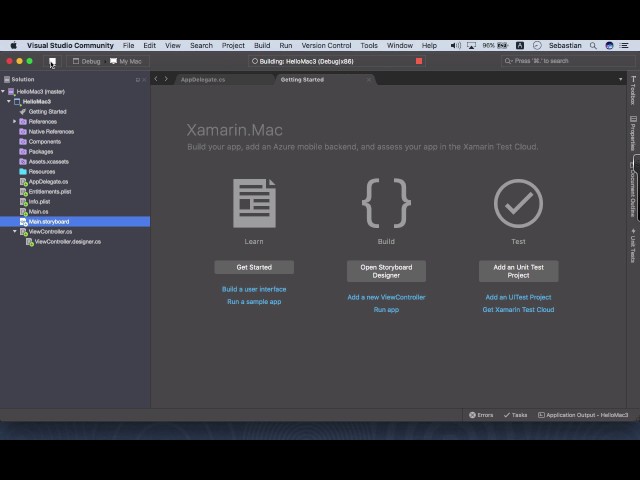The width and height of the screenshot is (640, 480).
Task: Open the Unit Tests side panel
Action: click(x=633, y=245)
